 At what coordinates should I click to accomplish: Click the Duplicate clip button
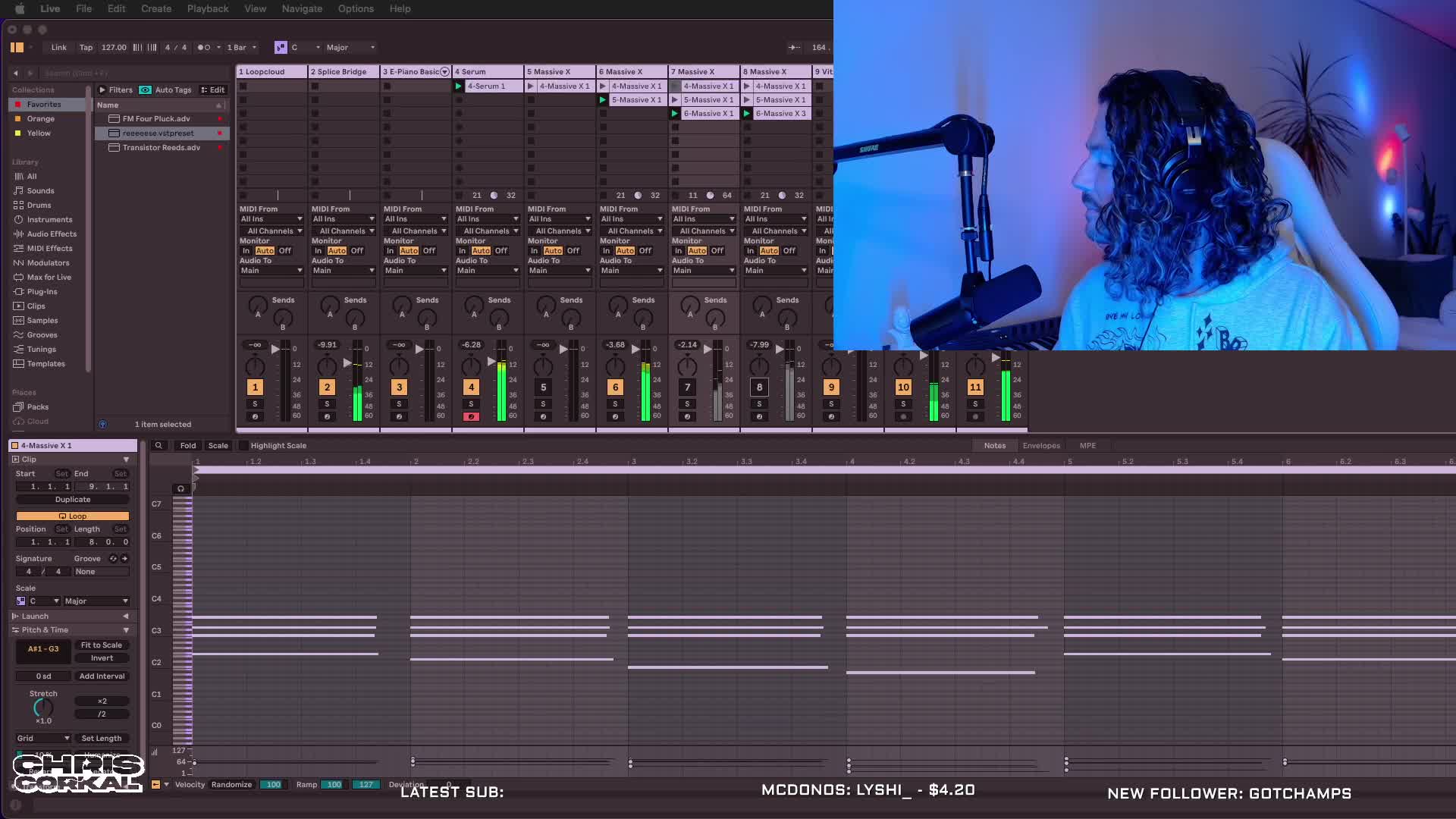pyautogui.click(x=73, y=499)
